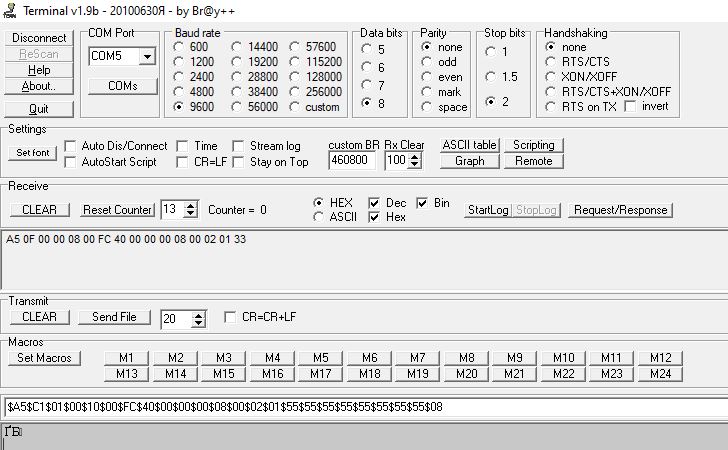Enable Stream log checkbox
Image resolution: width=728 pixels, height=450 pixels.
238,146
